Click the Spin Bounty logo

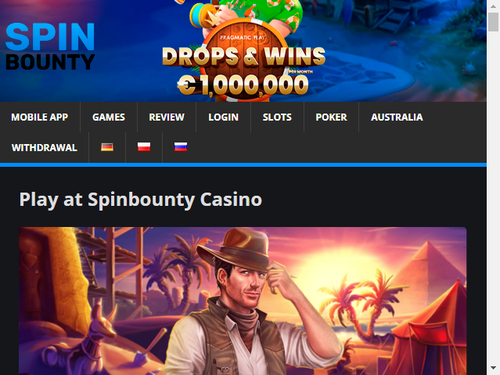point(50,47)
